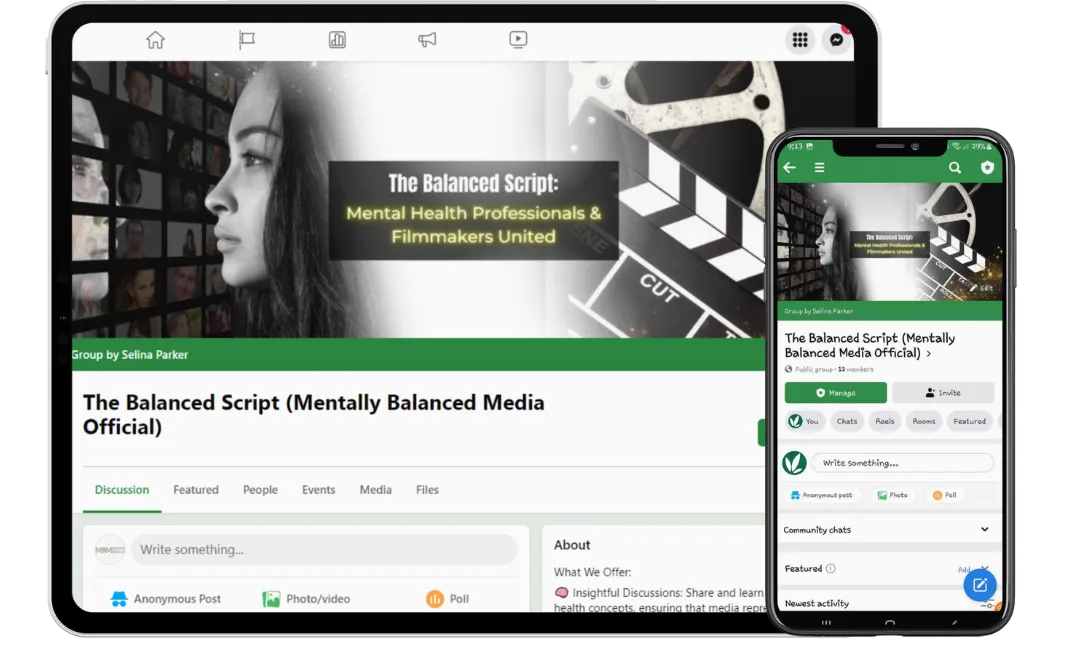Select the Events tab
The image size is (1080, 663).
pyautogui.click(x=319, y=490)
